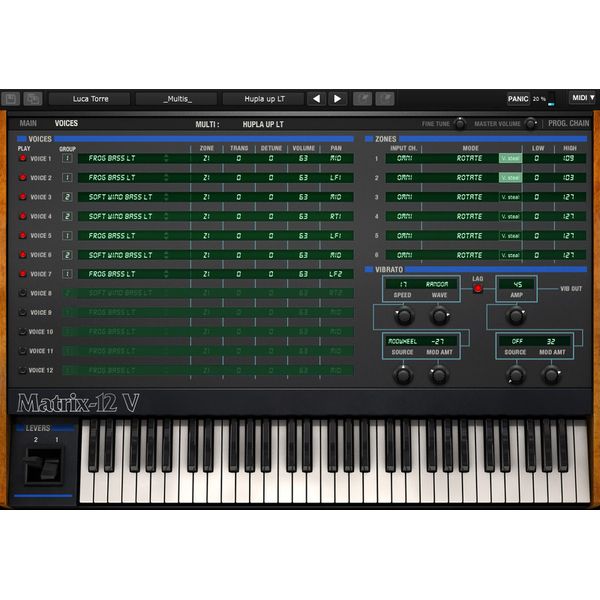Click Voice 4 detune value
This screenshot has width=600, height=600.
tap(271, 216)
